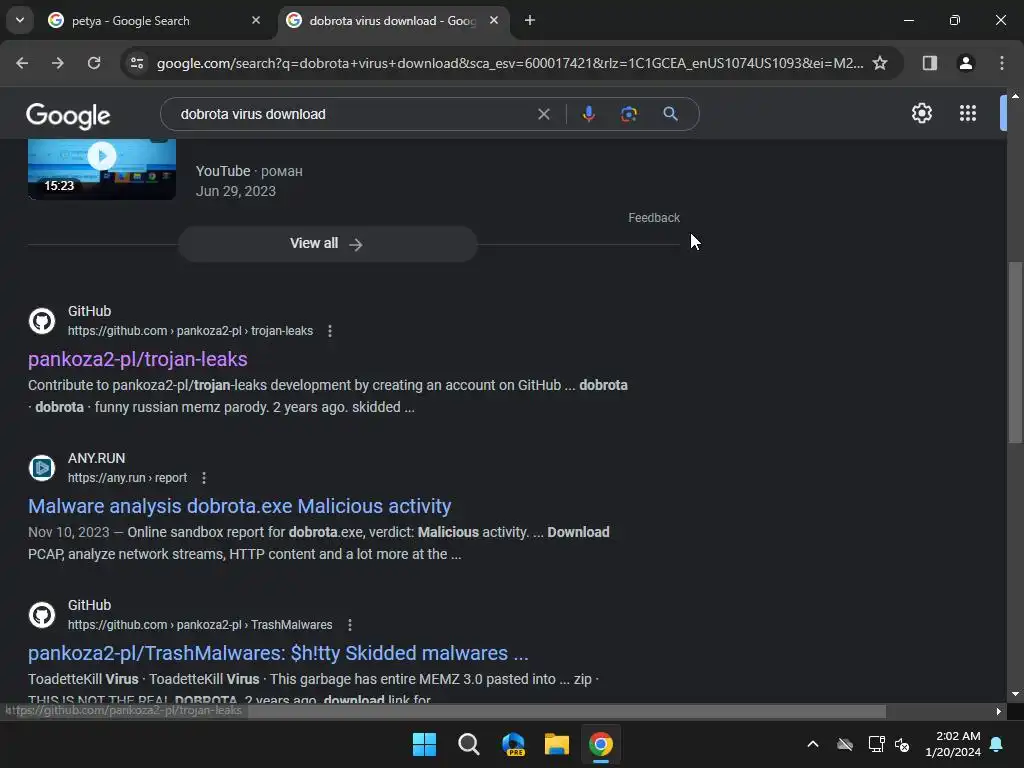The image size is (1024, 768).
Task: Open pankoza2-pl/trojan-leaks result
Action: coord(138,359)
